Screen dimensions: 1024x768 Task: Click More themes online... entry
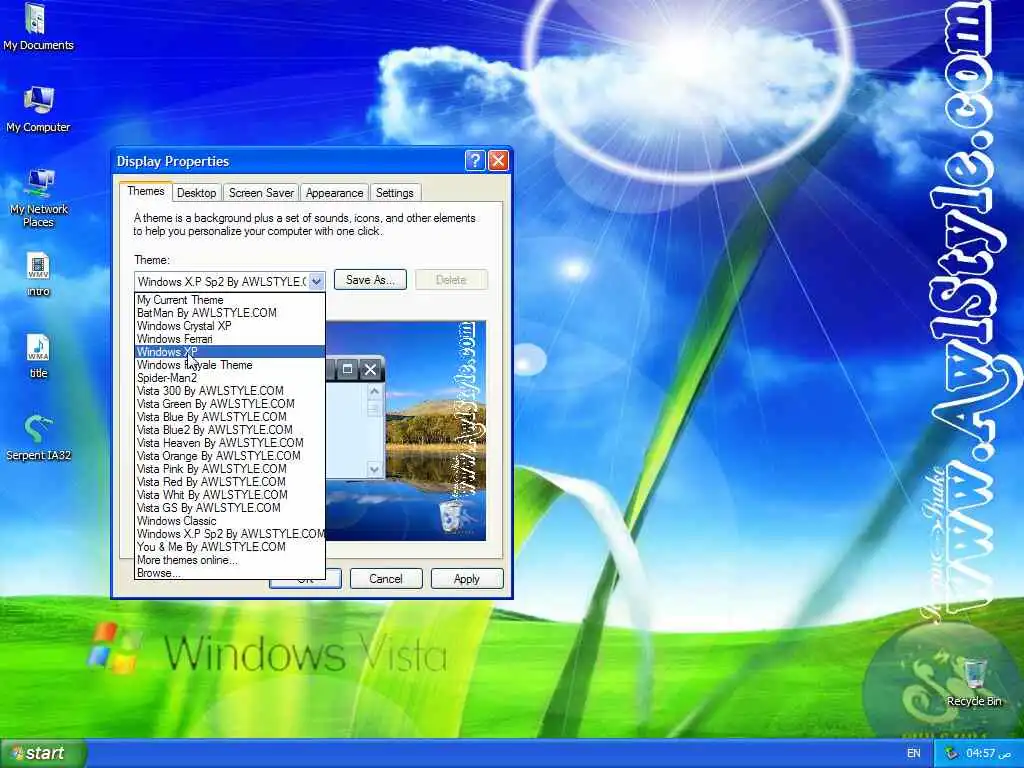coord(229,560)
